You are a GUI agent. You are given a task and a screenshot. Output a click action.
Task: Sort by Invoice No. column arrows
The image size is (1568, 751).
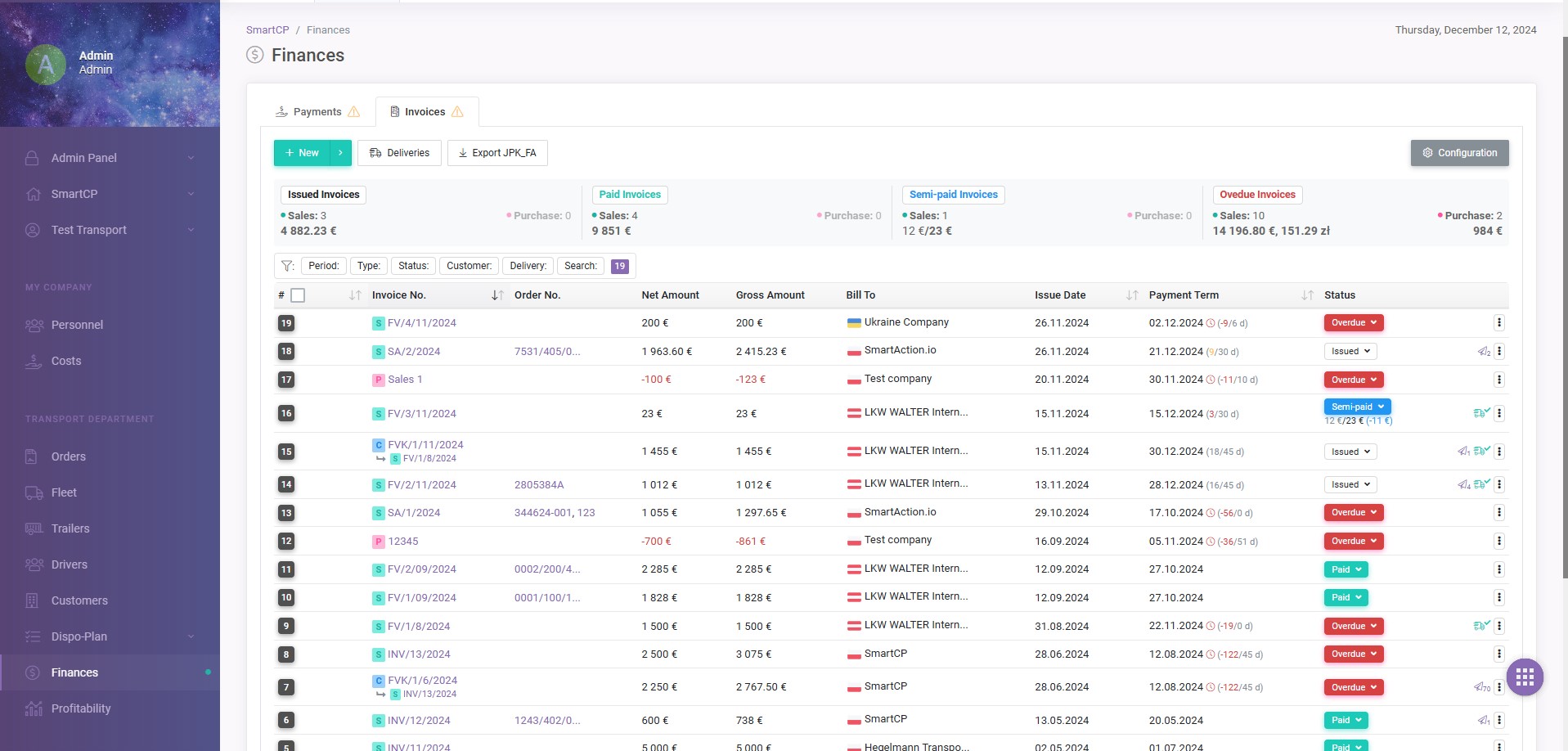(497, 295)
